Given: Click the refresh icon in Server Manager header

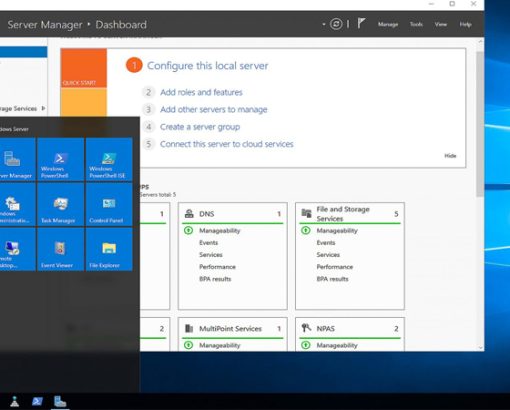Looking at the screenshot, I should [336, 24].
